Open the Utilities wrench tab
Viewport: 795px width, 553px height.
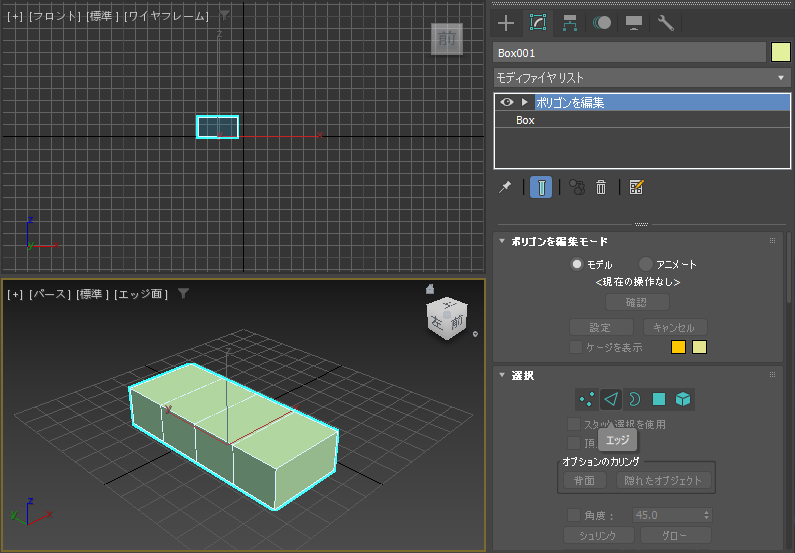665,23
